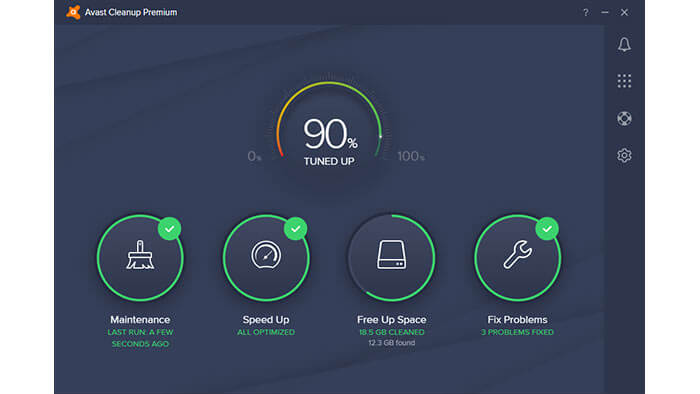Click the Fix Problems label
This screenshot has width=700, height=394.
517,319
